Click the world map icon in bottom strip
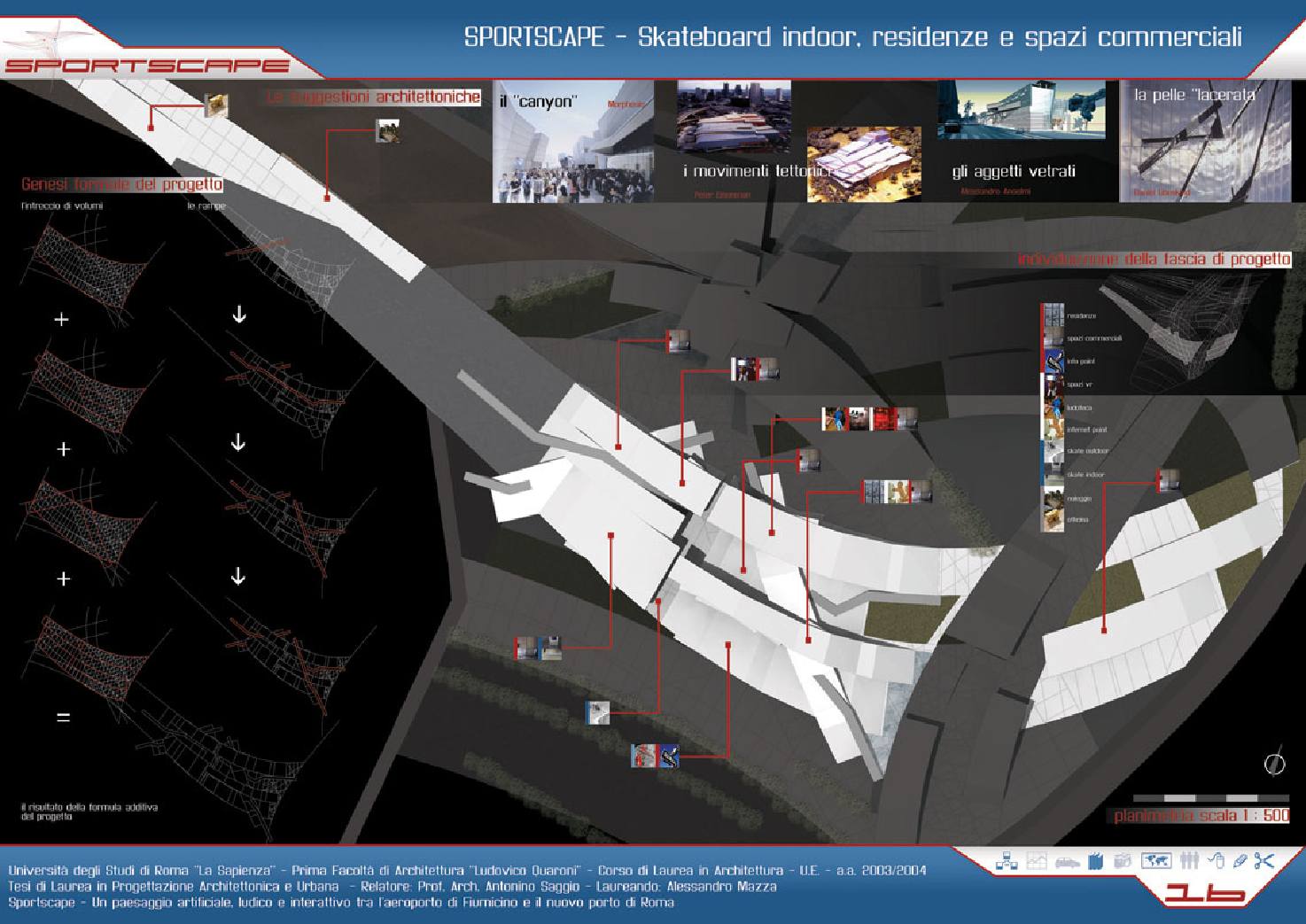 tap(1156, 860)
